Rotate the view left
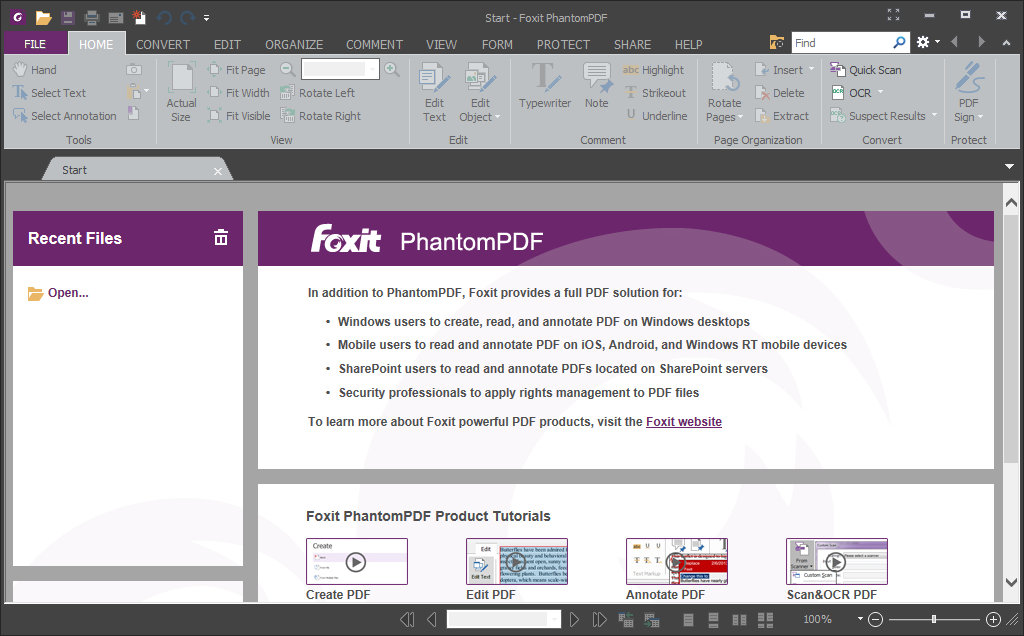 click(x=317, y=93)
